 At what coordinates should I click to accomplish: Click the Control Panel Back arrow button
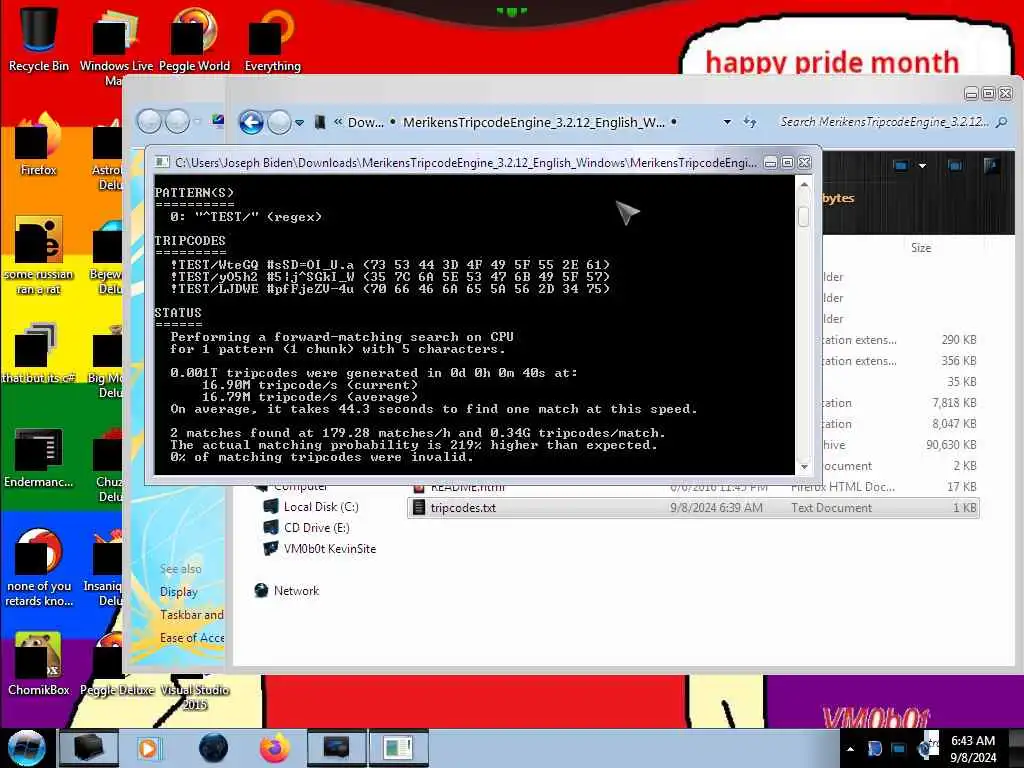coord(150,121)
